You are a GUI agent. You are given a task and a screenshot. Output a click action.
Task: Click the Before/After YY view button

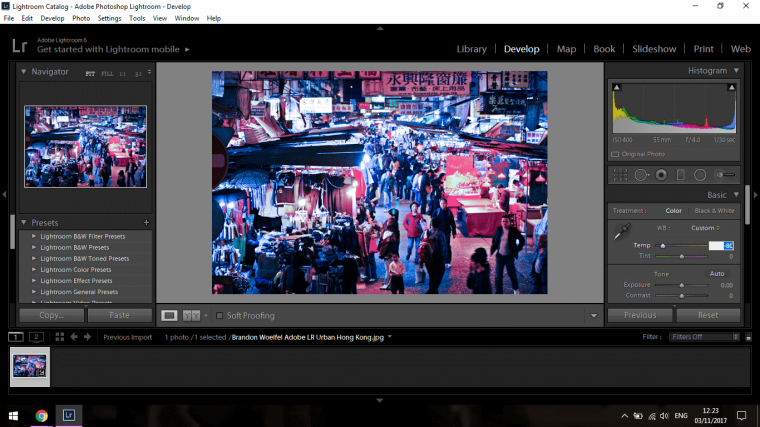pos(191,316)
